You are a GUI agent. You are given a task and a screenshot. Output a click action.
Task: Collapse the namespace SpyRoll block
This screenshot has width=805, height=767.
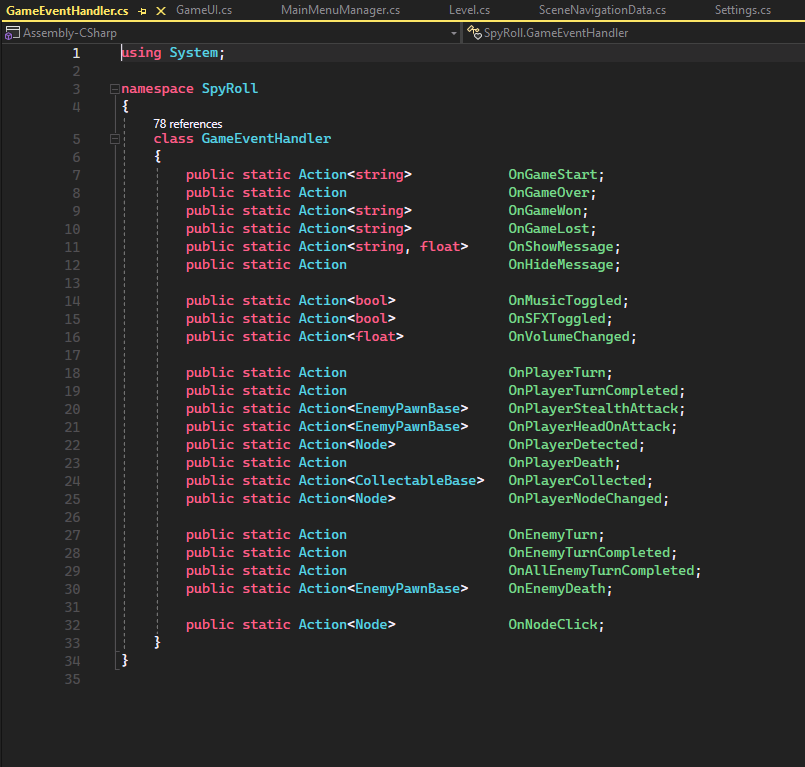pos(114,89)
